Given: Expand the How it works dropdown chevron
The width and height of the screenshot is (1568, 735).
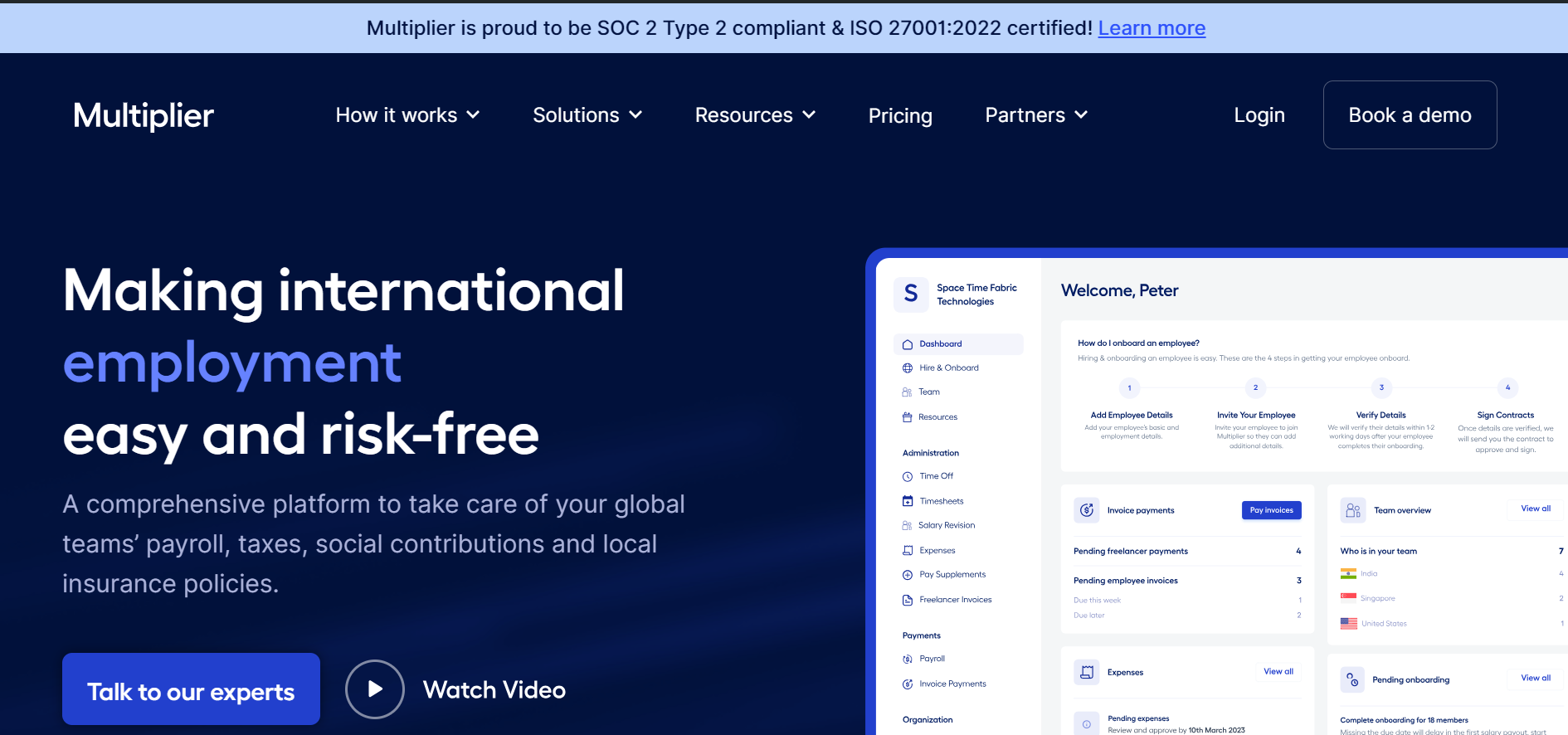Looking at the screenshot, I should tap(473, 115).
